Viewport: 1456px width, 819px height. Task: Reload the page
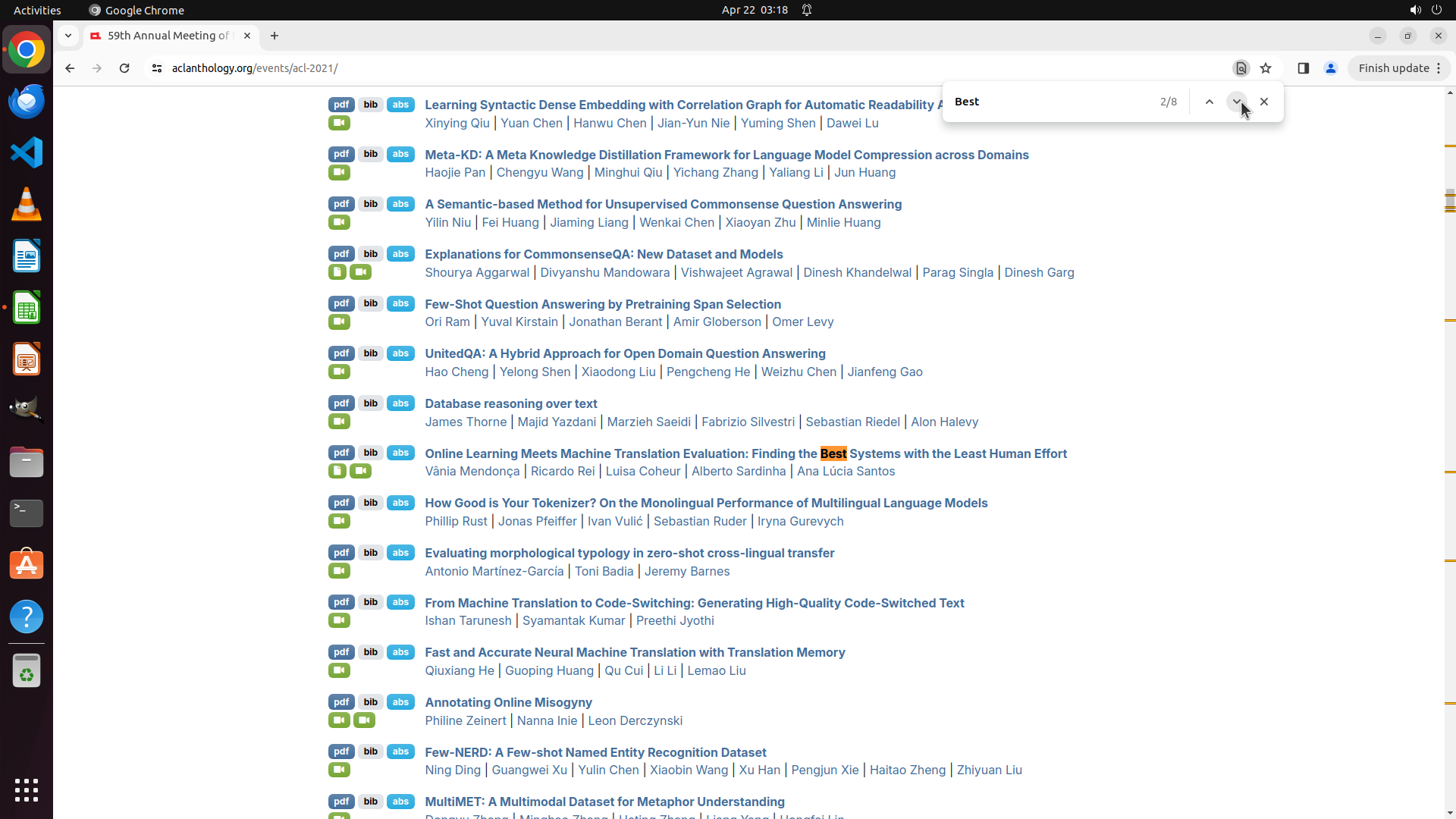point(124,68)
